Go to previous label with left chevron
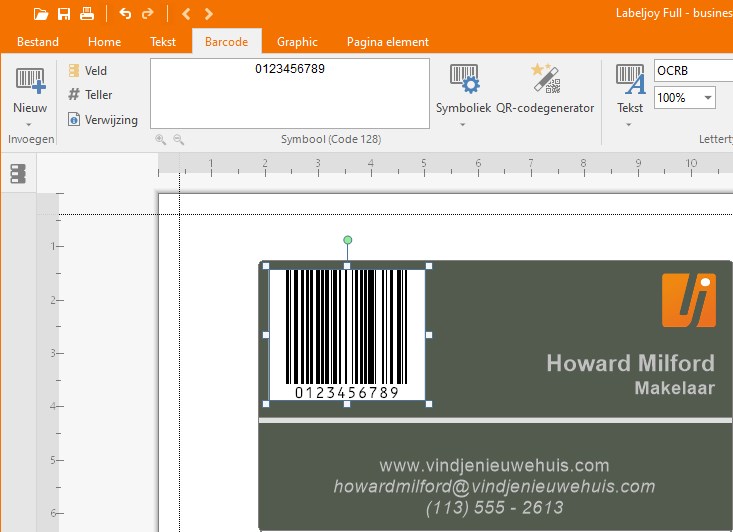The width and height of the screenshot is (733, 532). point(186,14)
